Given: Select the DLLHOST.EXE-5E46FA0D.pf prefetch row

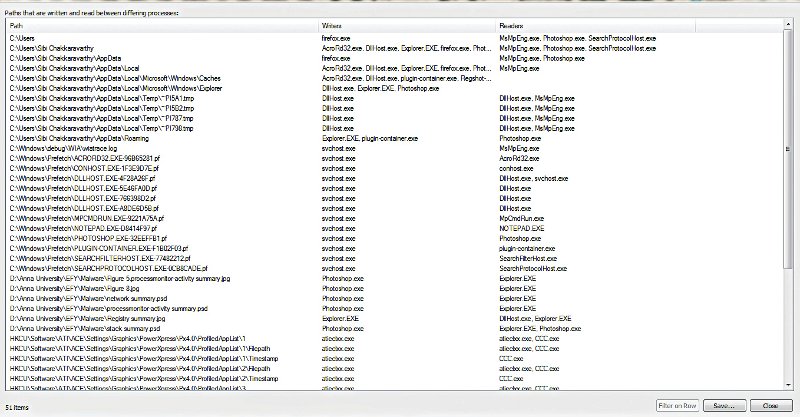Looking at the screenshot, I should [x=394, y=188].
